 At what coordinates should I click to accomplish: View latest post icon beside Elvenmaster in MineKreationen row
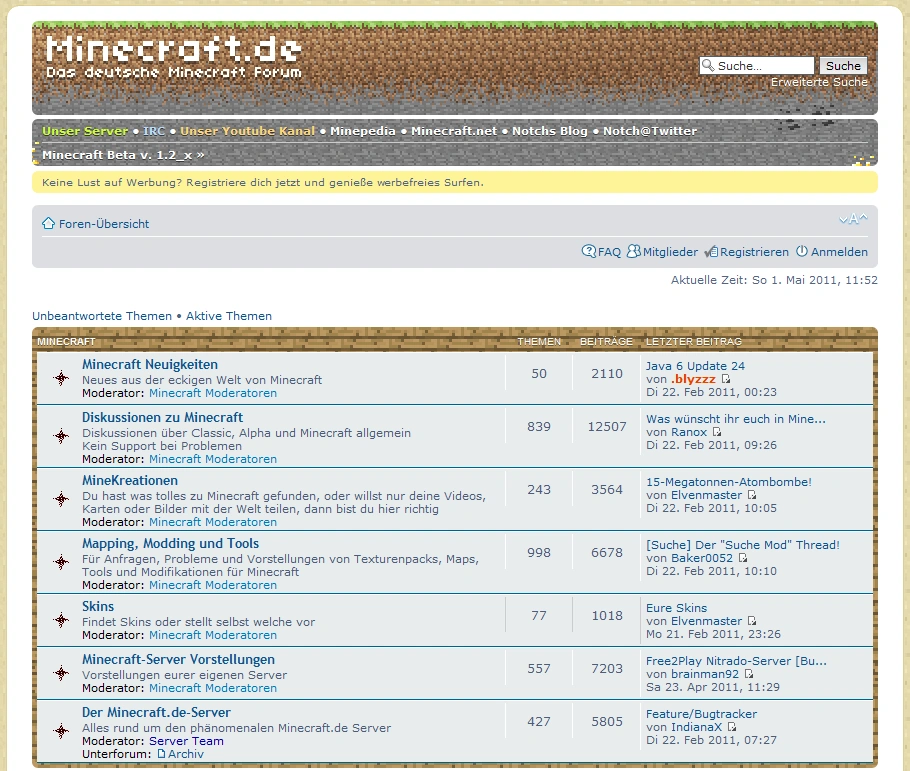(752, 495)
